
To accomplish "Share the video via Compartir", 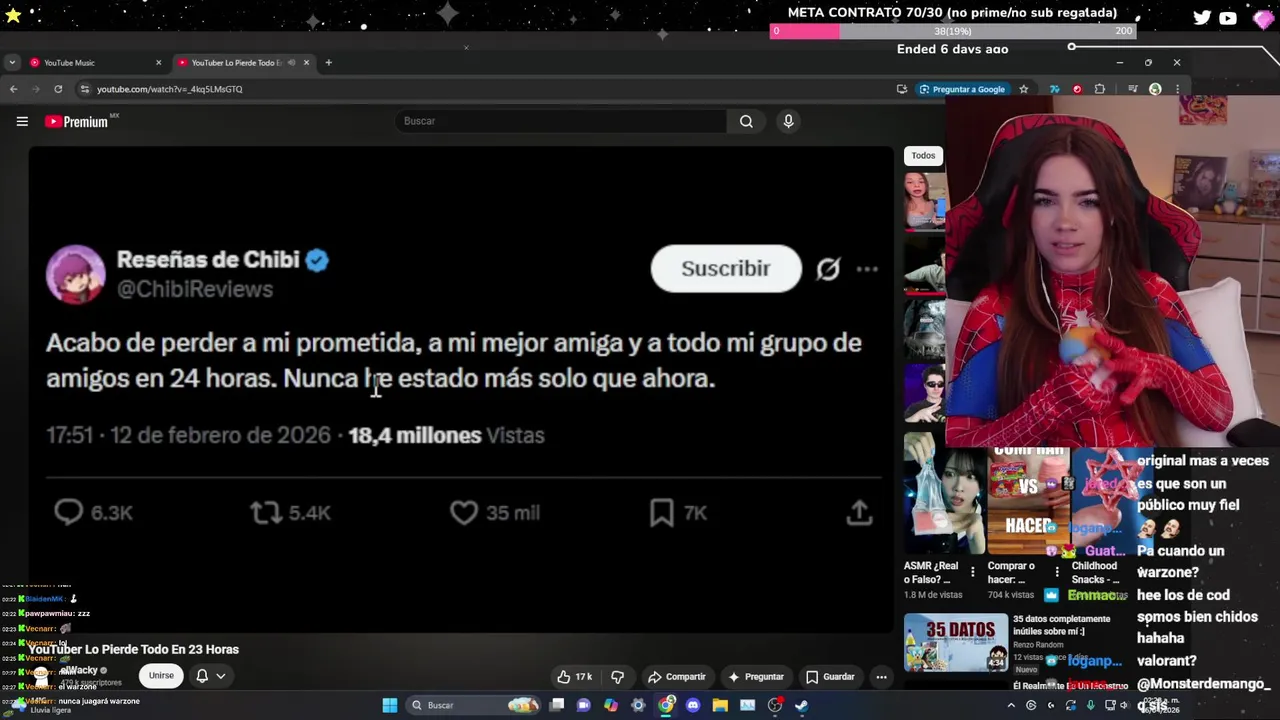I will click(x=676, y=677).
